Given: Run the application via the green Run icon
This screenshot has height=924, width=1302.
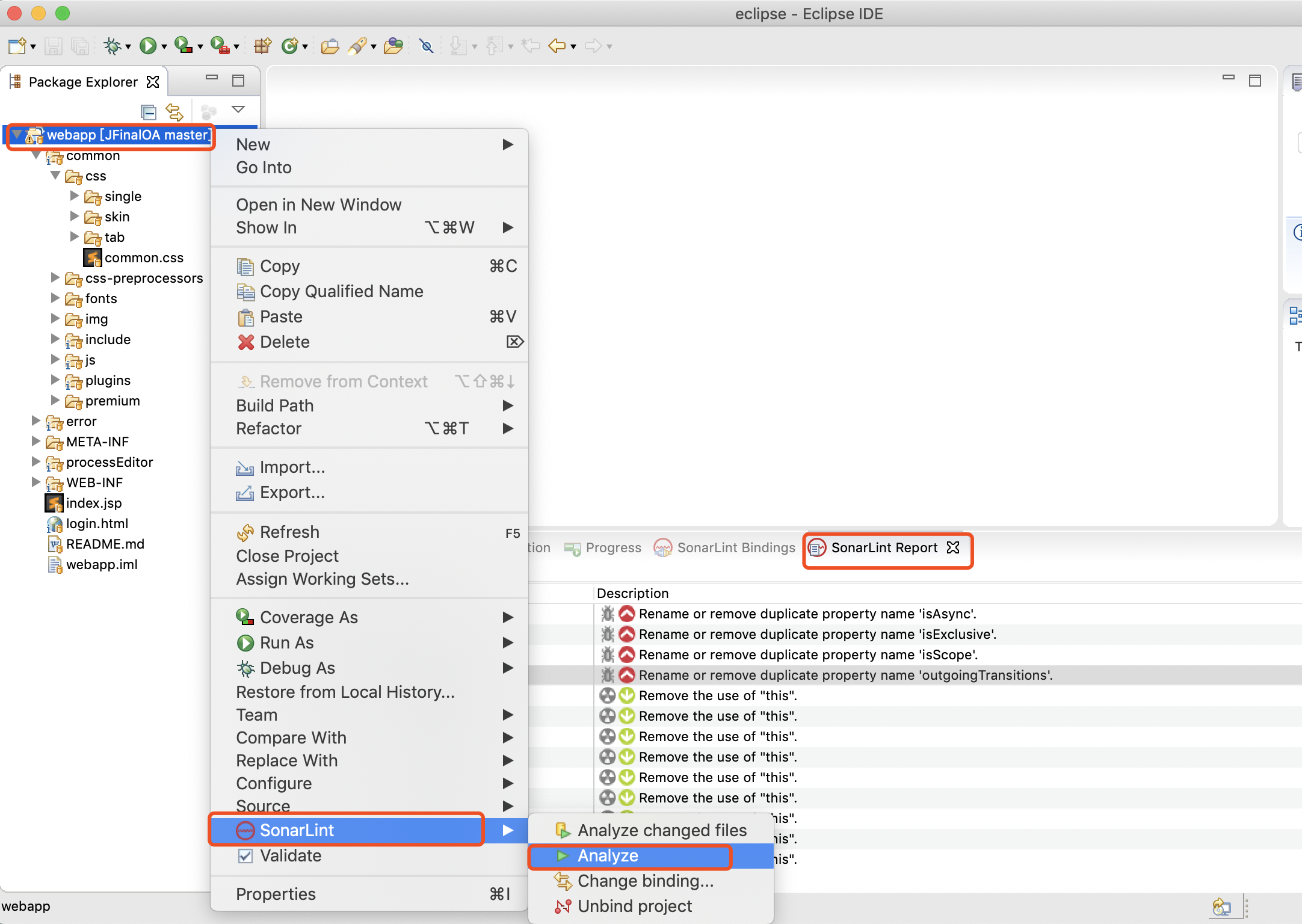Looking at the screenshot, I should (x=148, y=46).
